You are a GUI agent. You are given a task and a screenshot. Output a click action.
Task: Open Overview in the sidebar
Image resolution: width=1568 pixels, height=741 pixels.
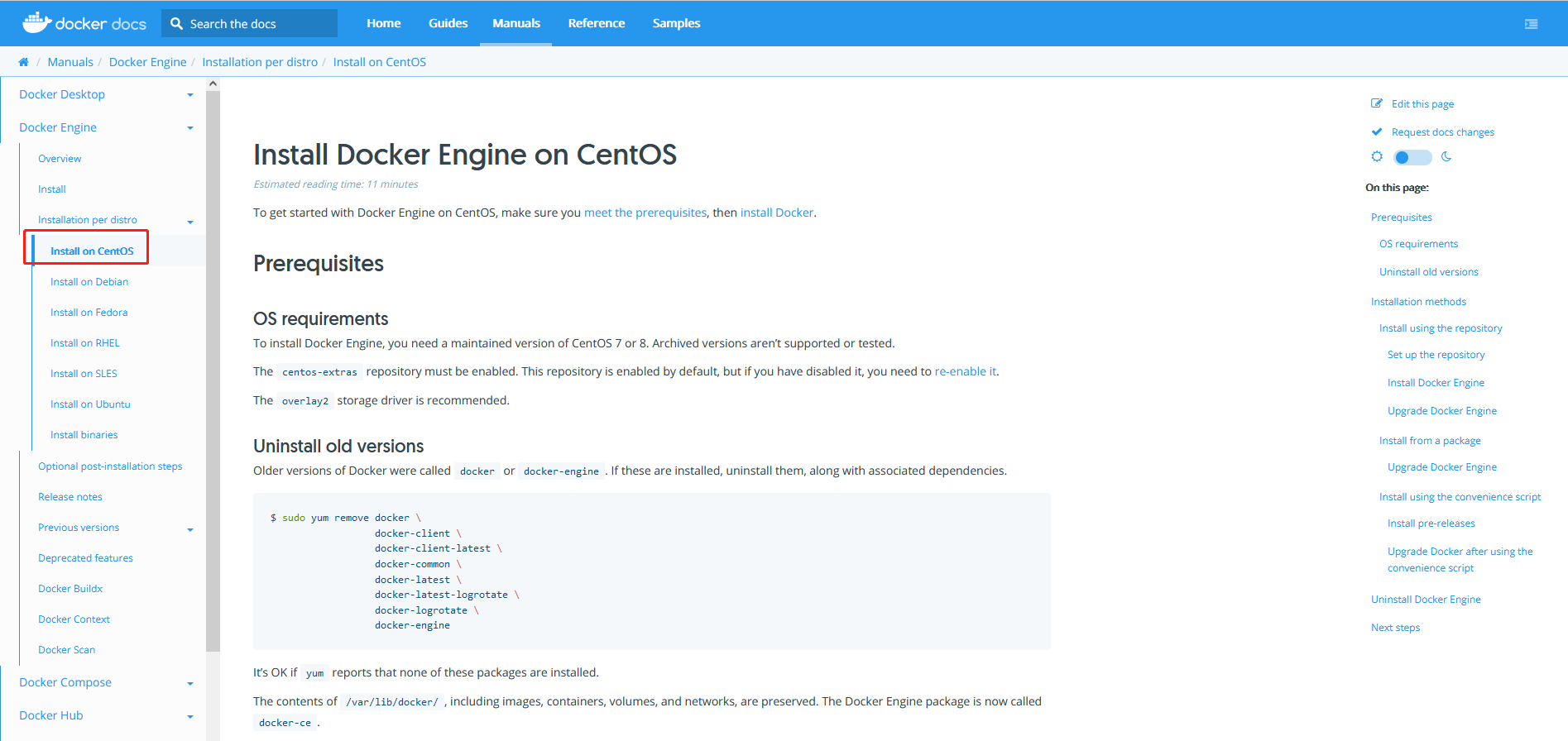click(60, 159)
